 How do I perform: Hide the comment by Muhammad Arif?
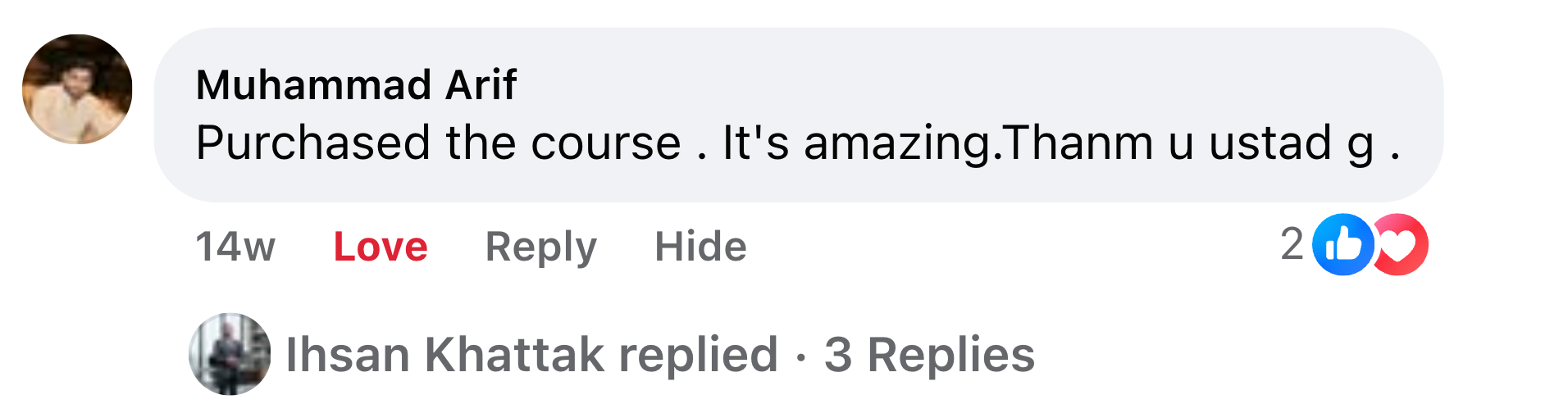[700, 247]
